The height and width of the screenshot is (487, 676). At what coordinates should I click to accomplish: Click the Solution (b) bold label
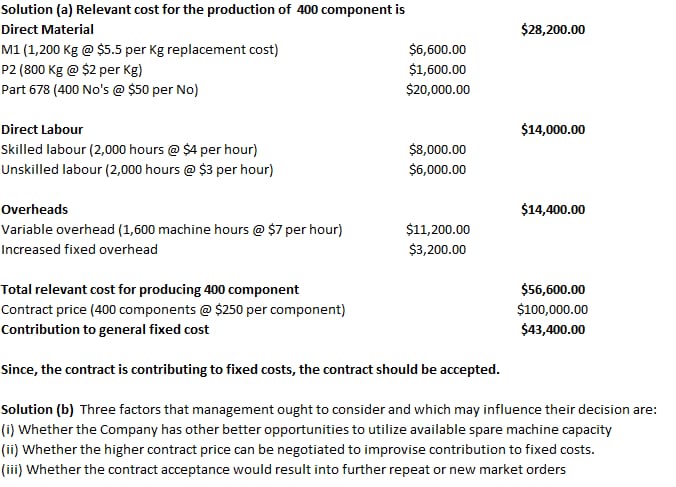pos(38,410)
